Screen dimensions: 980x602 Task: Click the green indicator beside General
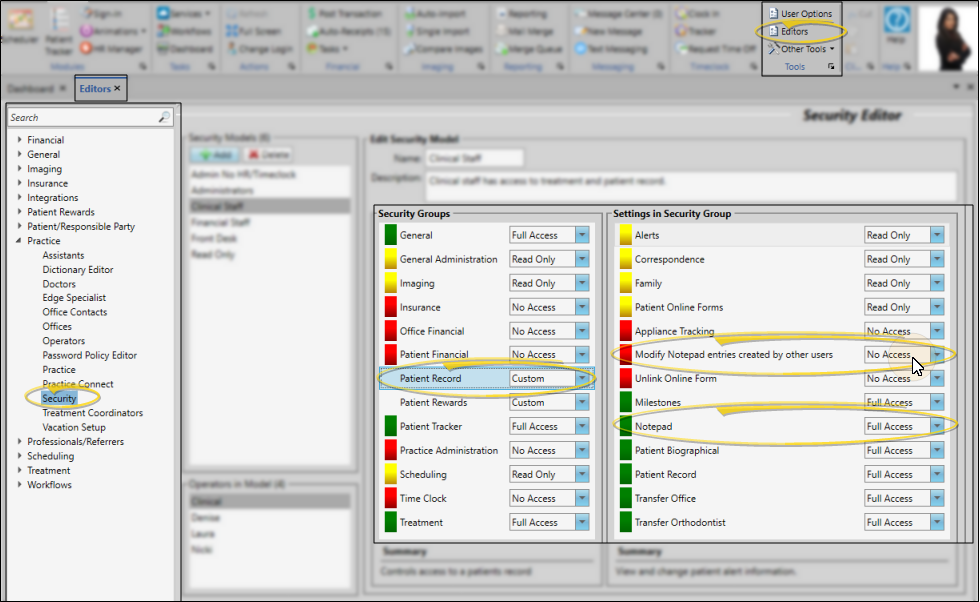click(x=391, y=235)
